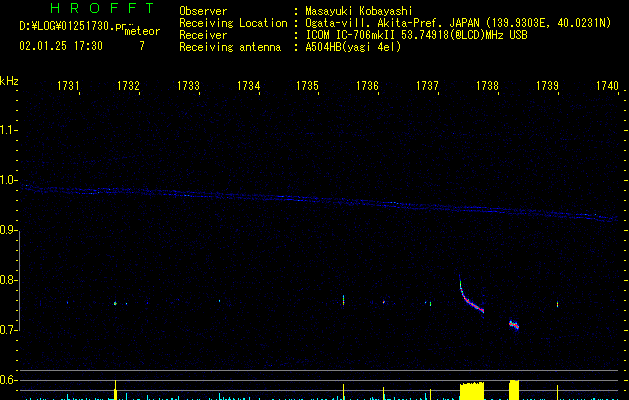This screenshot has height=400, width=629.
Task: Click the 1.1 kHz frequency axis label
Action: [7, 130]
